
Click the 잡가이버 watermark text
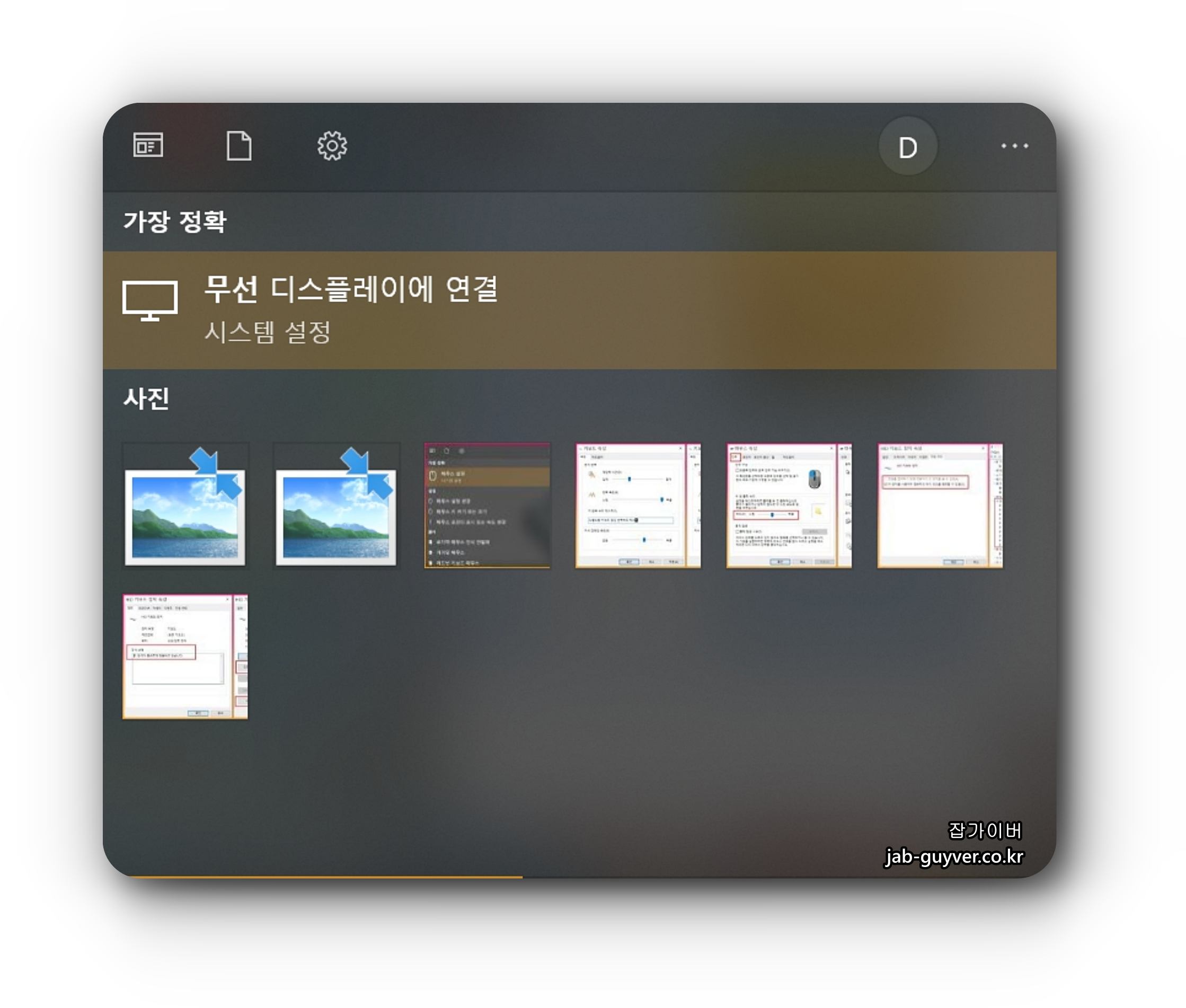tap(984, 830)
